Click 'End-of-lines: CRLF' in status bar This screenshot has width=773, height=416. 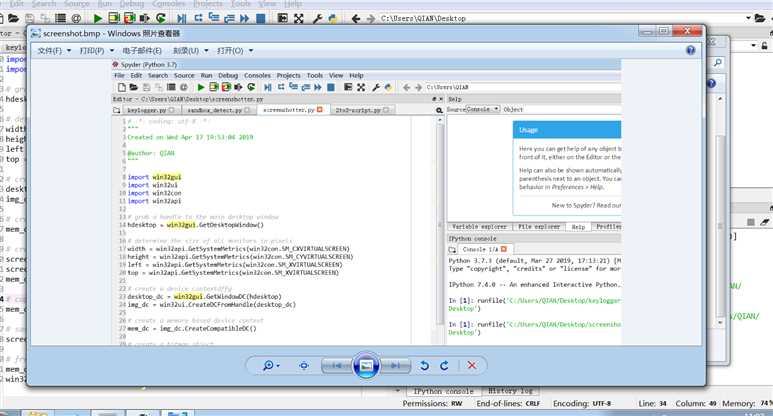pyautogui.click(x=508, y=404)
